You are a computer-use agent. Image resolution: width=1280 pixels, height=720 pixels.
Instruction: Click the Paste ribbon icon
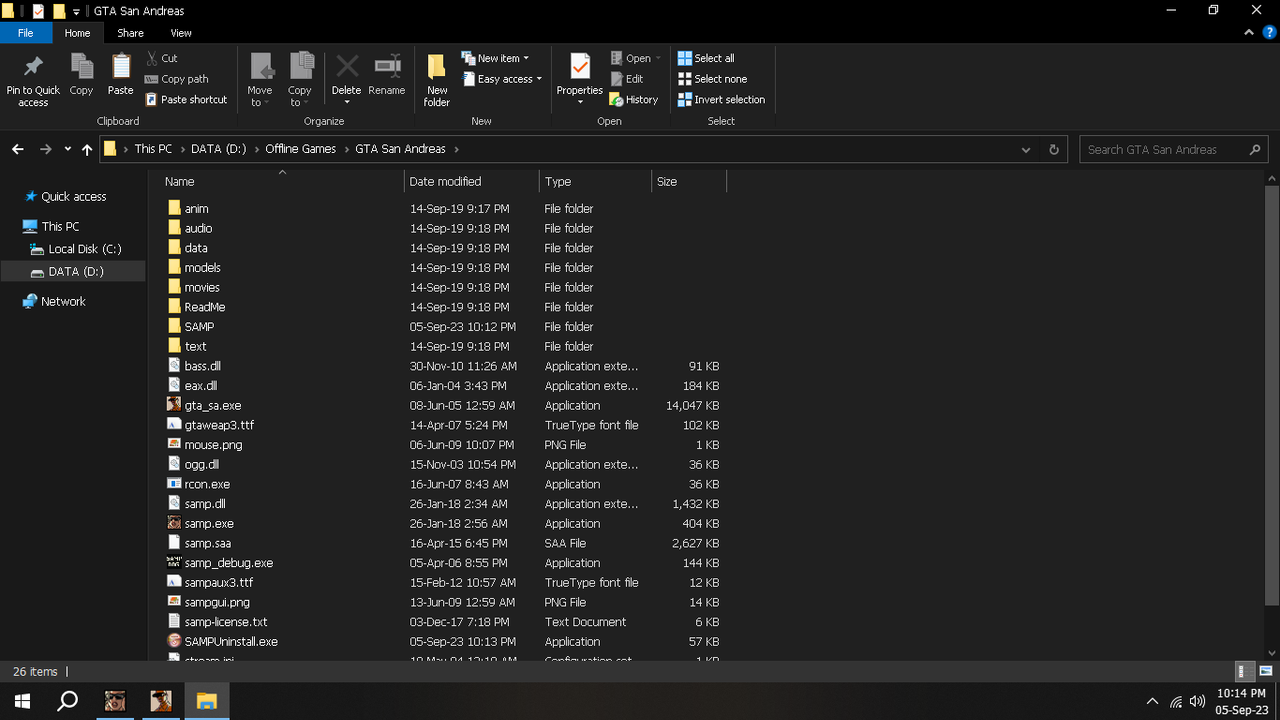(x=121, y=67)
